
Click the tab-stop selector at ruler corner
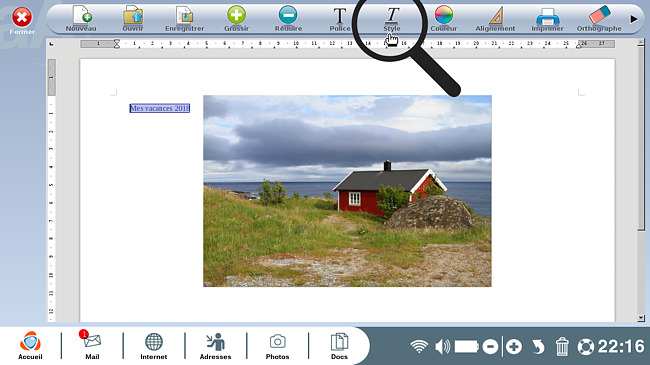tap(51, 44)
